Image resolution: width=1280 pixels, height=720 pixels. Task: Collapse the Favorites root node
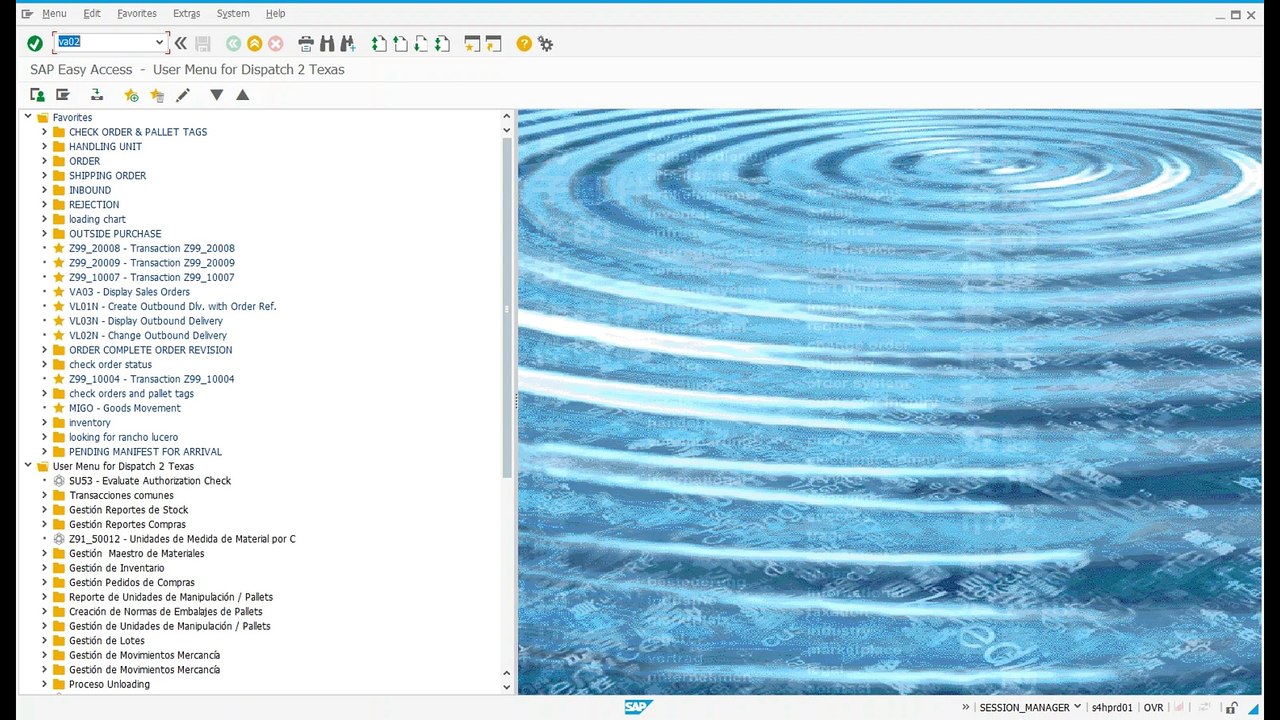[x=28, y=117]
